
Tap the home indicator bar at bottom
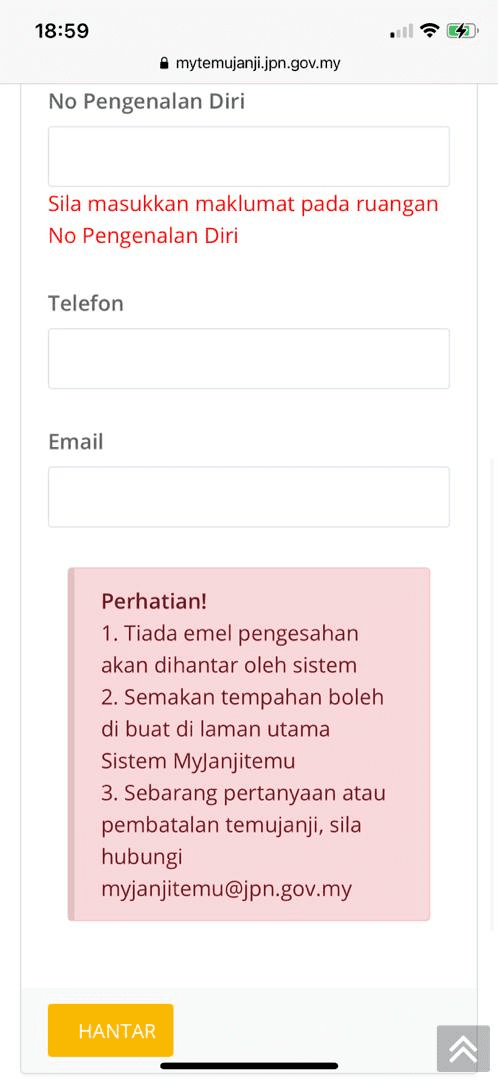click(x=249, y=1066)
